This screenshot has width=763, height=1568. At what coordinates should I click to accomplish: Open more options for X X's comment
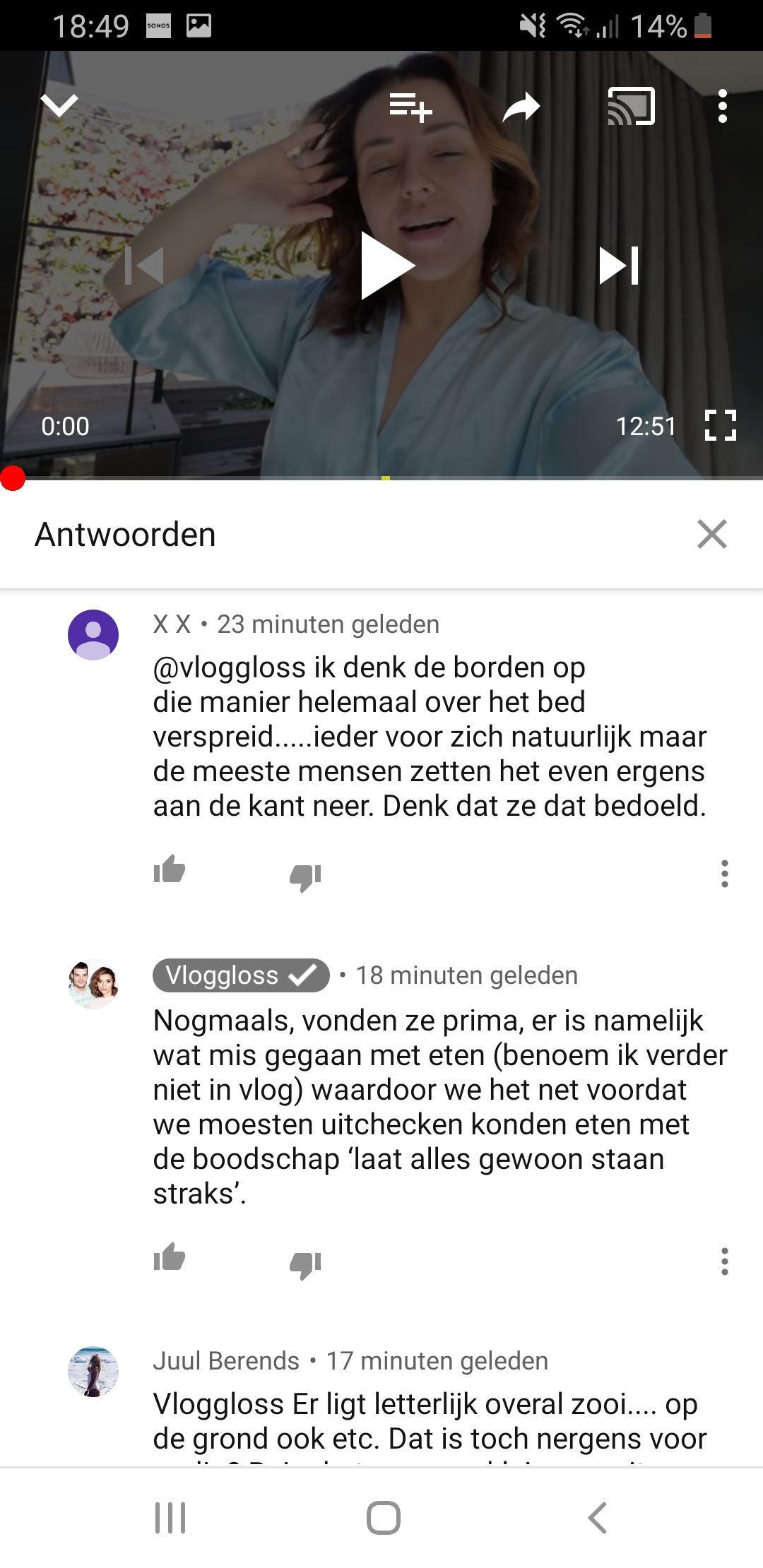point(724,874)
